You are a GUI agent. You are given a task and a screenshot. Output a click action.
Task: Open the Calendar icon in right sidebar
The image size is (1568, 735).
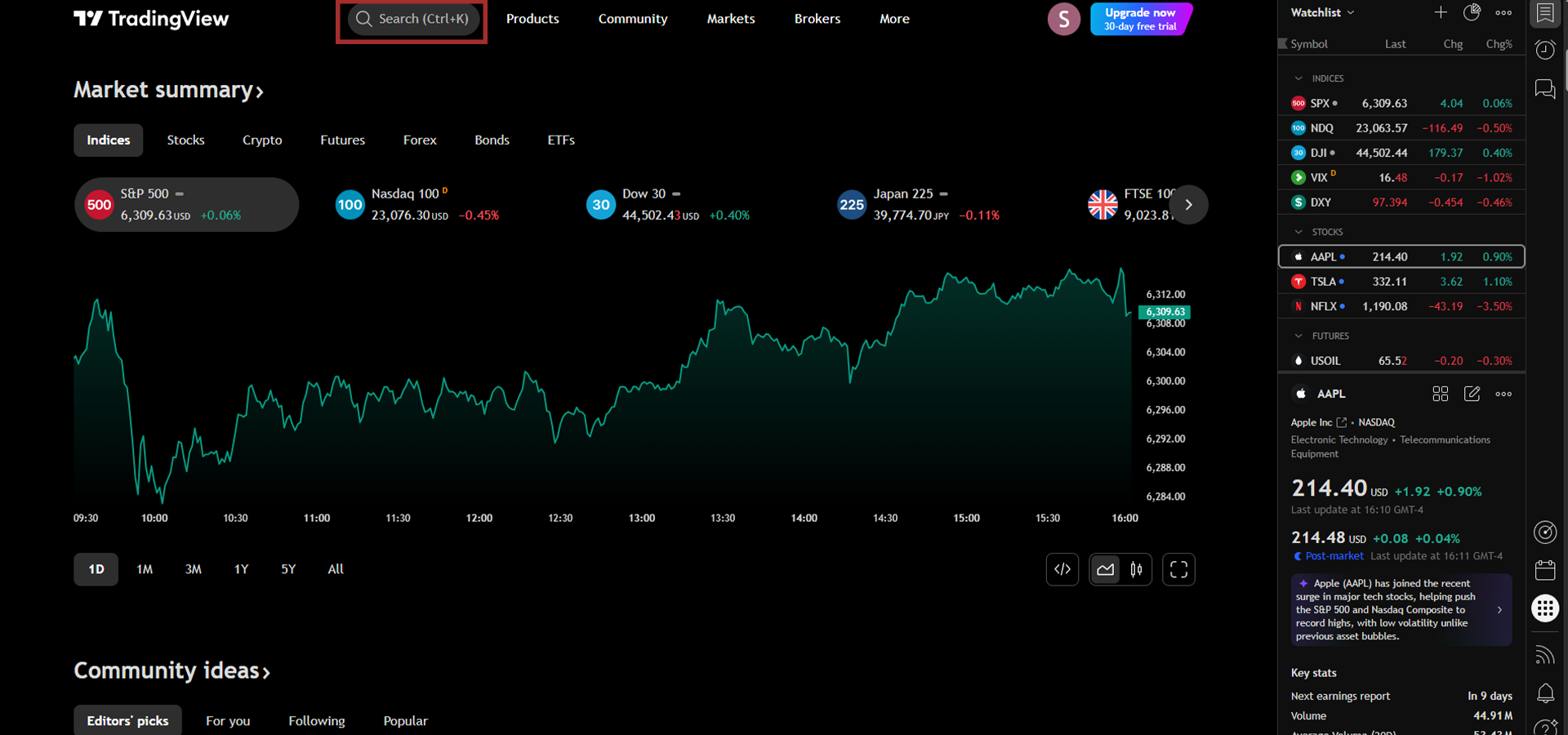1545,570
